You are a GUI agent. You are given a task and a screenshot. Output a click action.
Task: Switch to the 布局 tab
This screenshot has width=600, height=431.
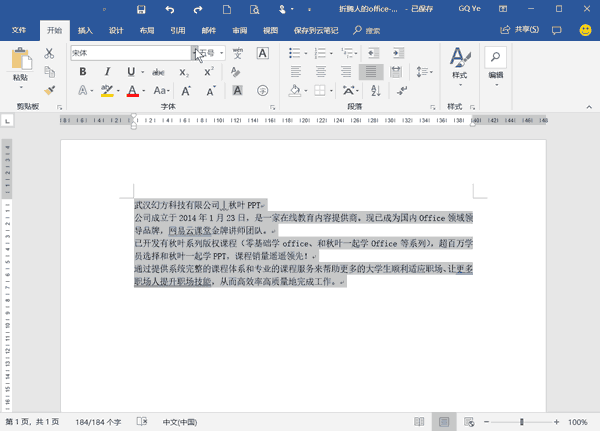[147, 30]
